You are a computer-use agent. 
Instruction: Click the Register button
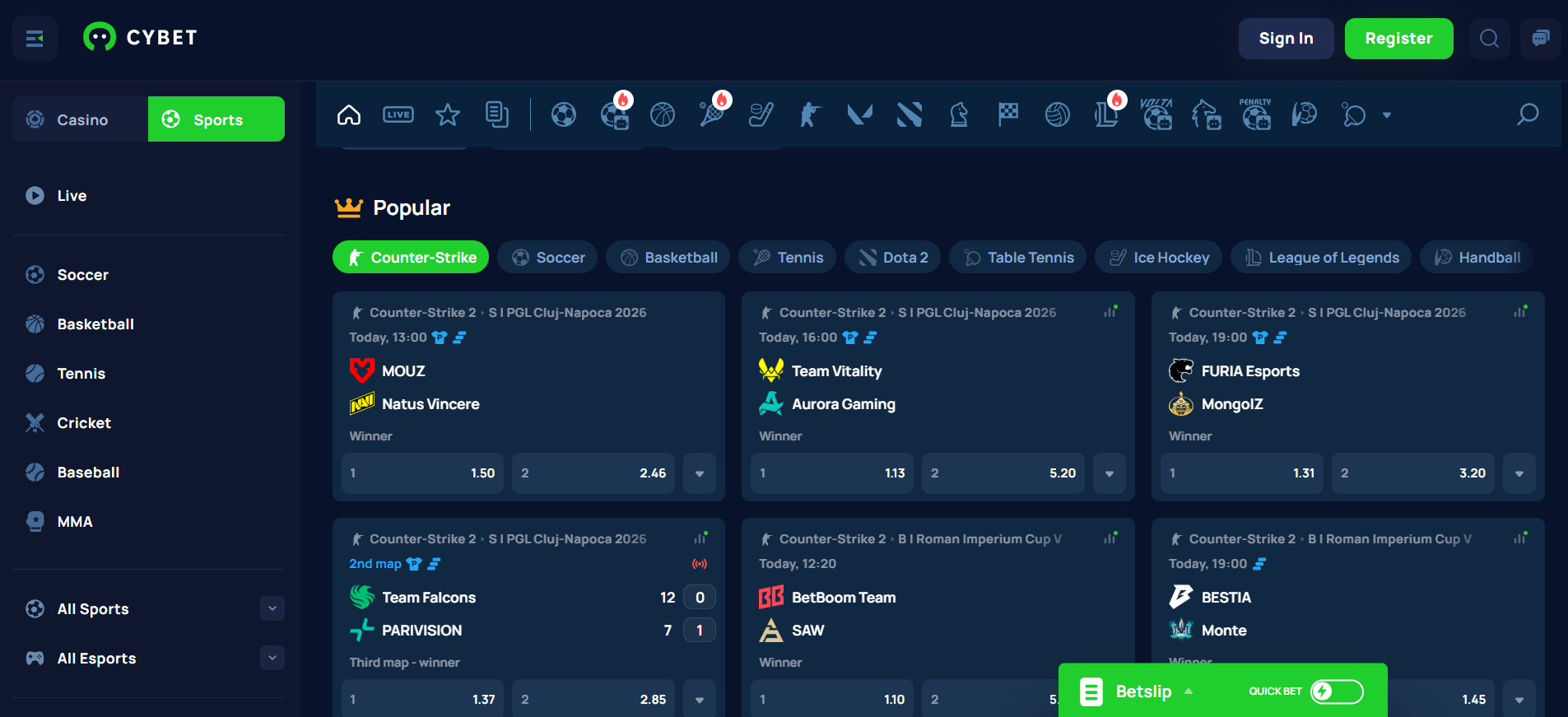click(1398, 39)
